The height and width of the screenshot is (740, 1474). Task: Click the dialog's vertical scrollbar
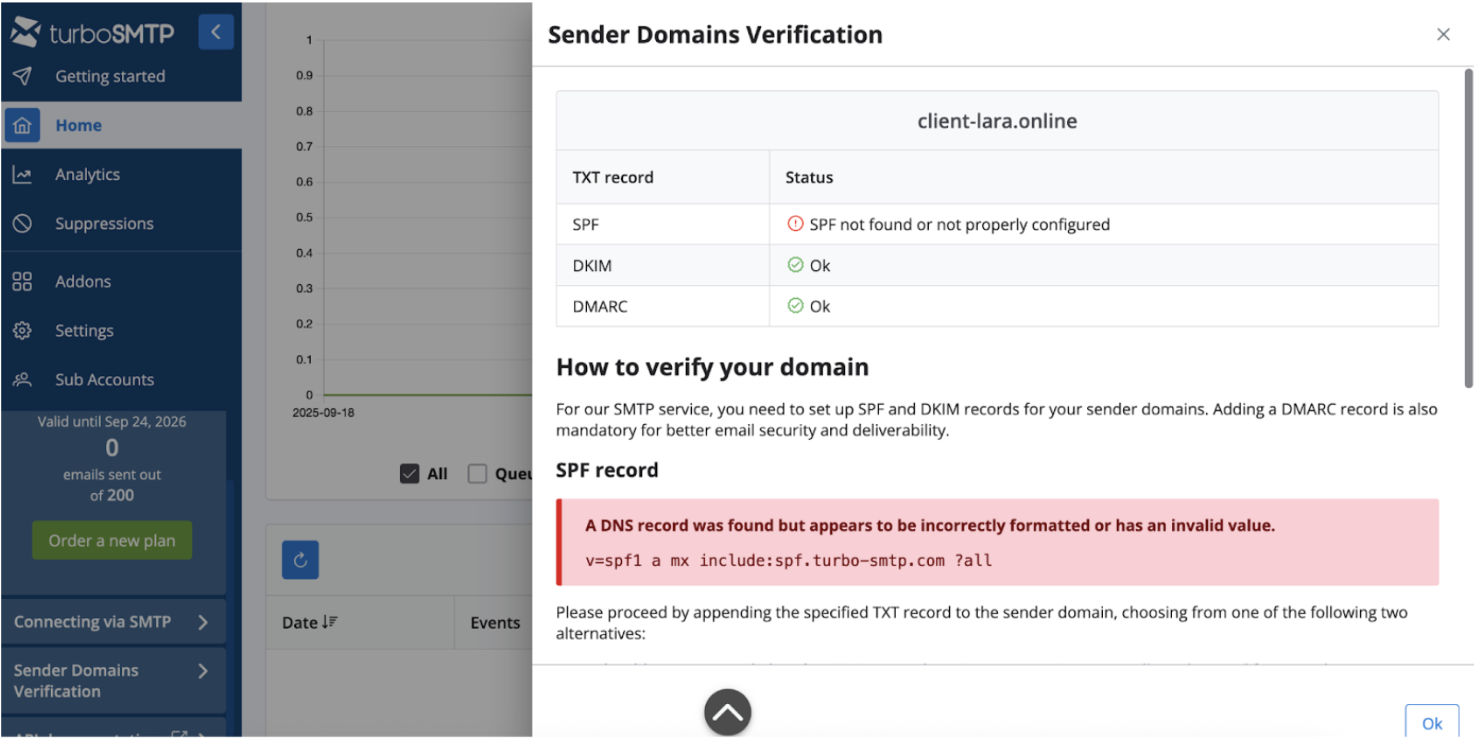click(1467, 228)
